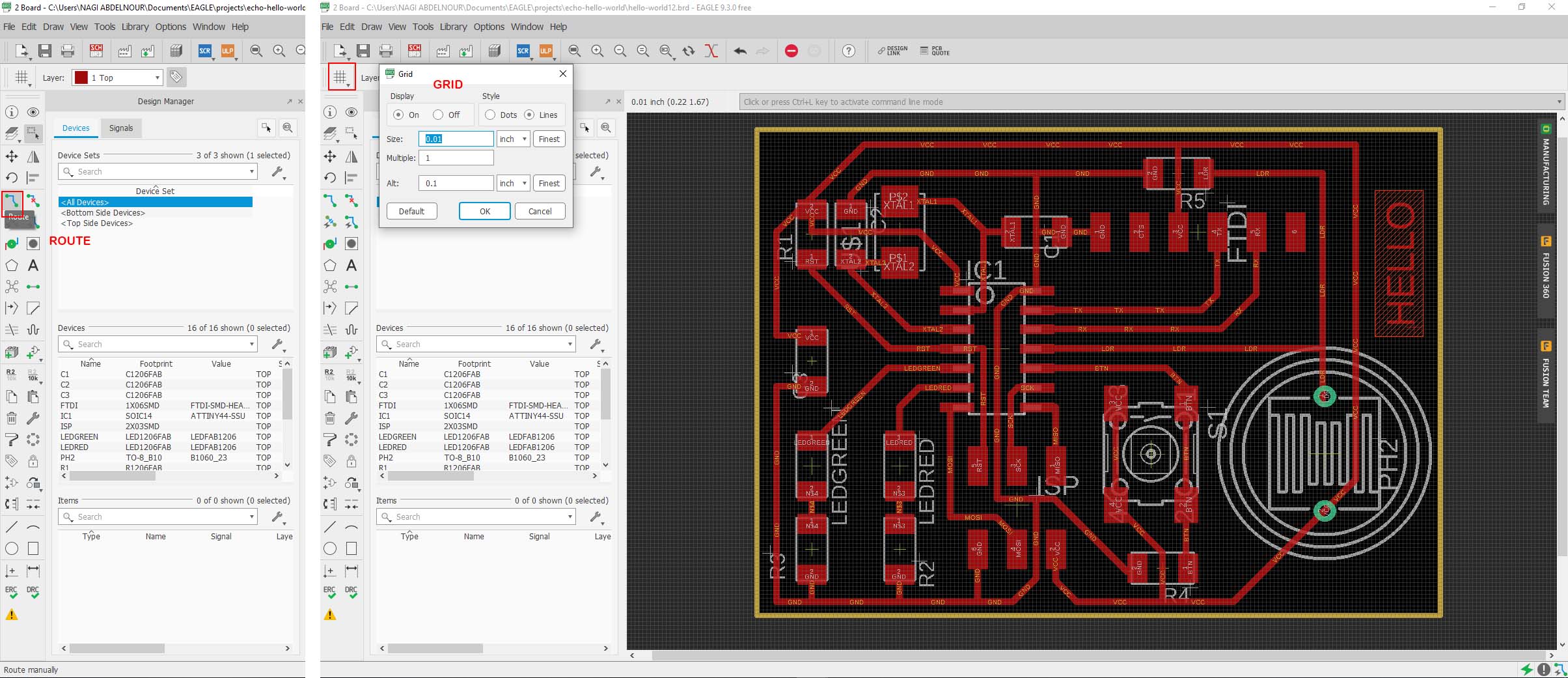Run the DRC check in the left window
Viewport: 1568px width, 678px height.
pos(33,592)
